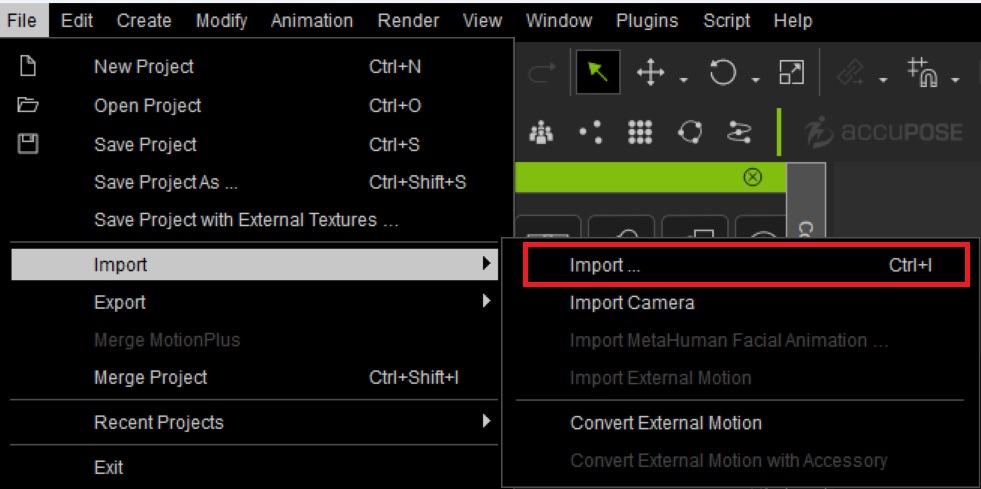Click the crowd people toolbar icon
This screenshot has height=489, width=981.
click(541, 131)
